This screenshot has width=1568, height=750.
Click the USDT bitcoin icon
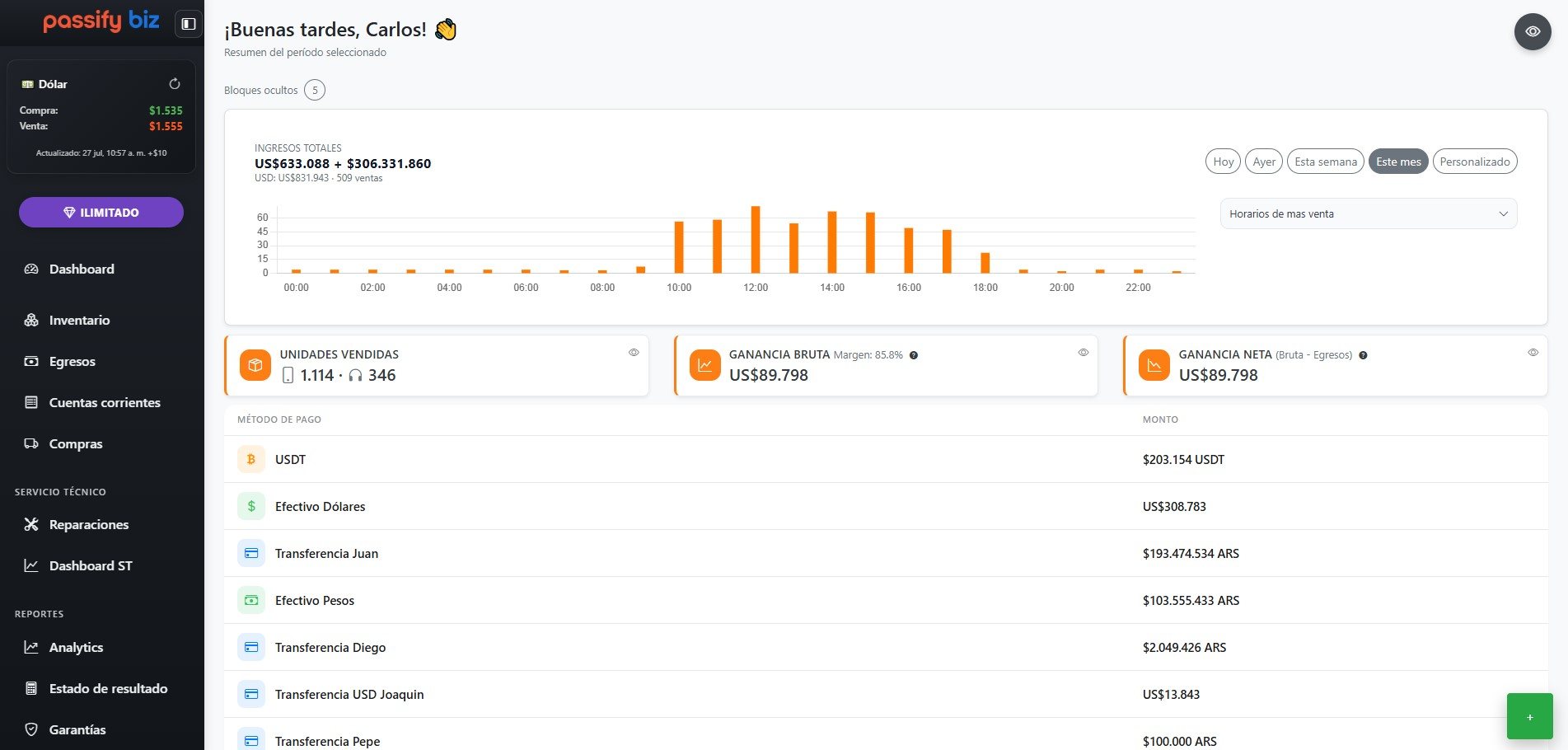[251, 459]
